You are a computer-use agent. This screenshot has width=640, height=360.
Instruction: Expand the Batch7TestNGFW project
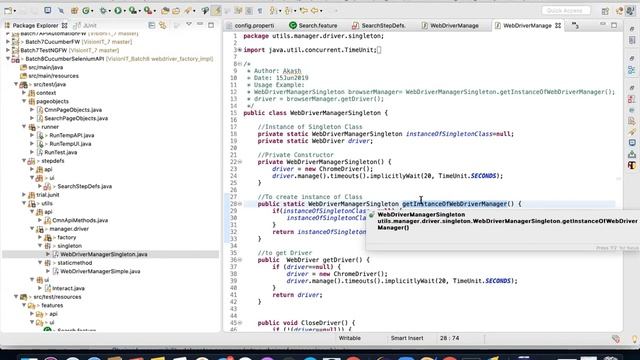pyautogui.click(x=8, y=50)
